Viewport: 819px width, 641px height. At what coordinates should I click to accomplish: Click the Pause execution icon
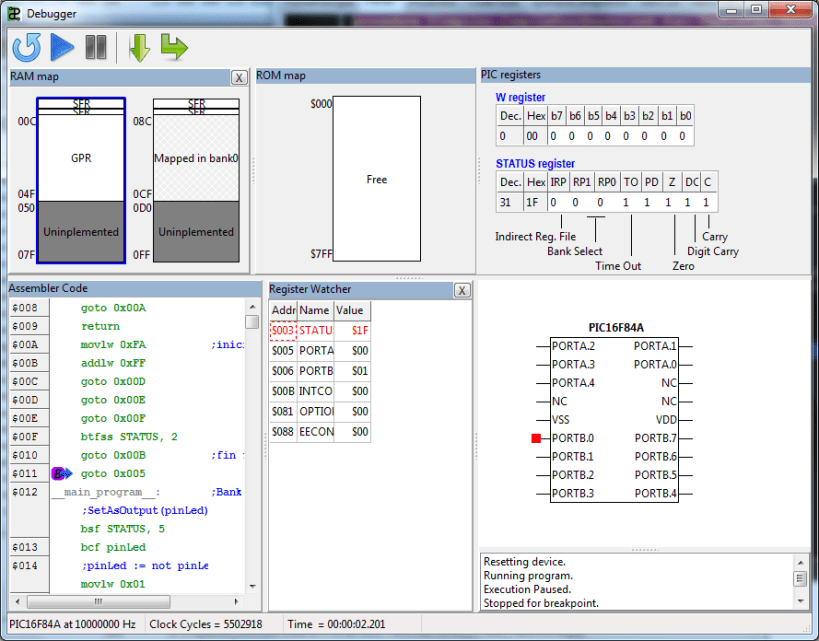click(96, 47)
